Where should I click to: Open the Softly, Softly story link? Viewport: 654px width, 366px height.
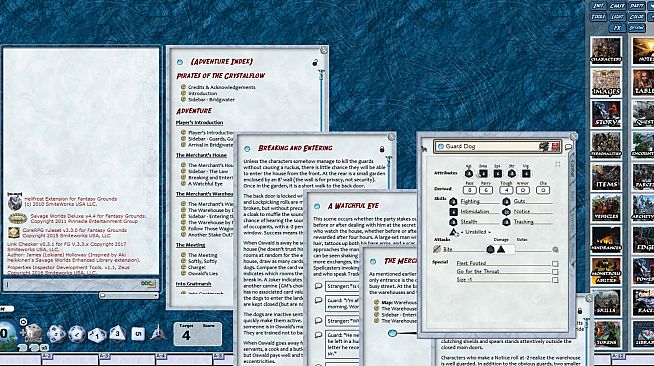(202, 261)
